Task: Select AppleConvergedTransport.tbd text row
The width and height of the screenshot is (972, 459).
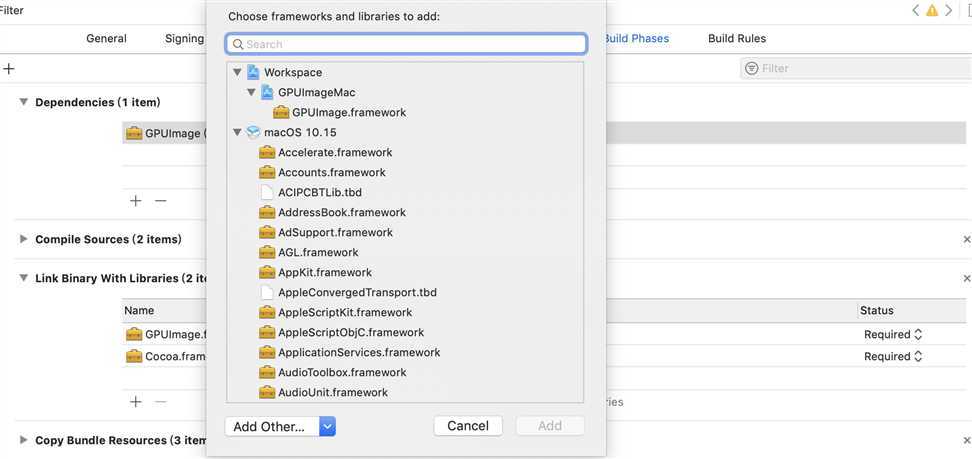Action: coord(358,292)
